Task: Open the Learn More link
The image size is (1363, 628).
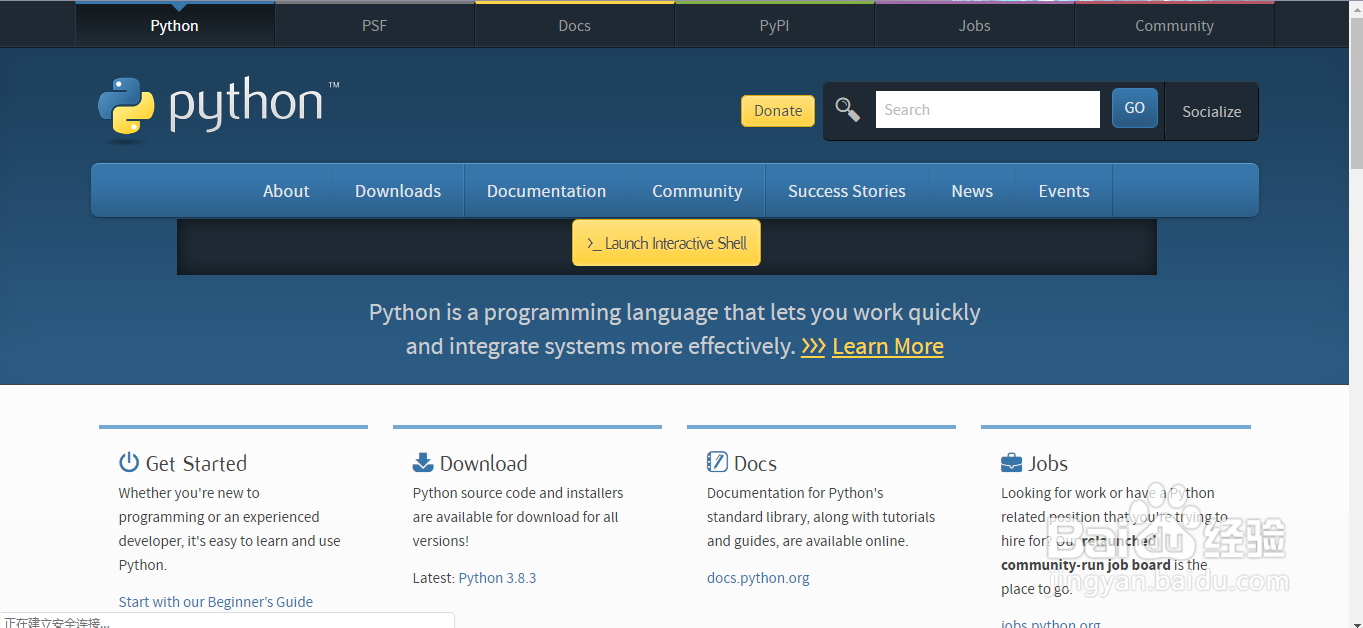Action: (x=887, y=346)
